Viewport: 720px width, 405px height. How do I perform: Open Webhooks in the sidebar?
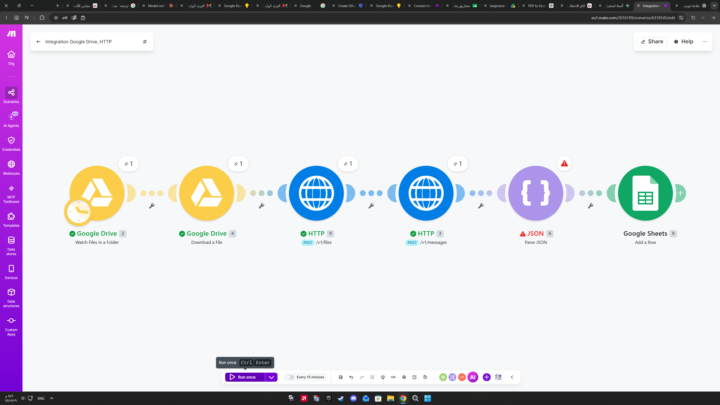pos(11,167)
